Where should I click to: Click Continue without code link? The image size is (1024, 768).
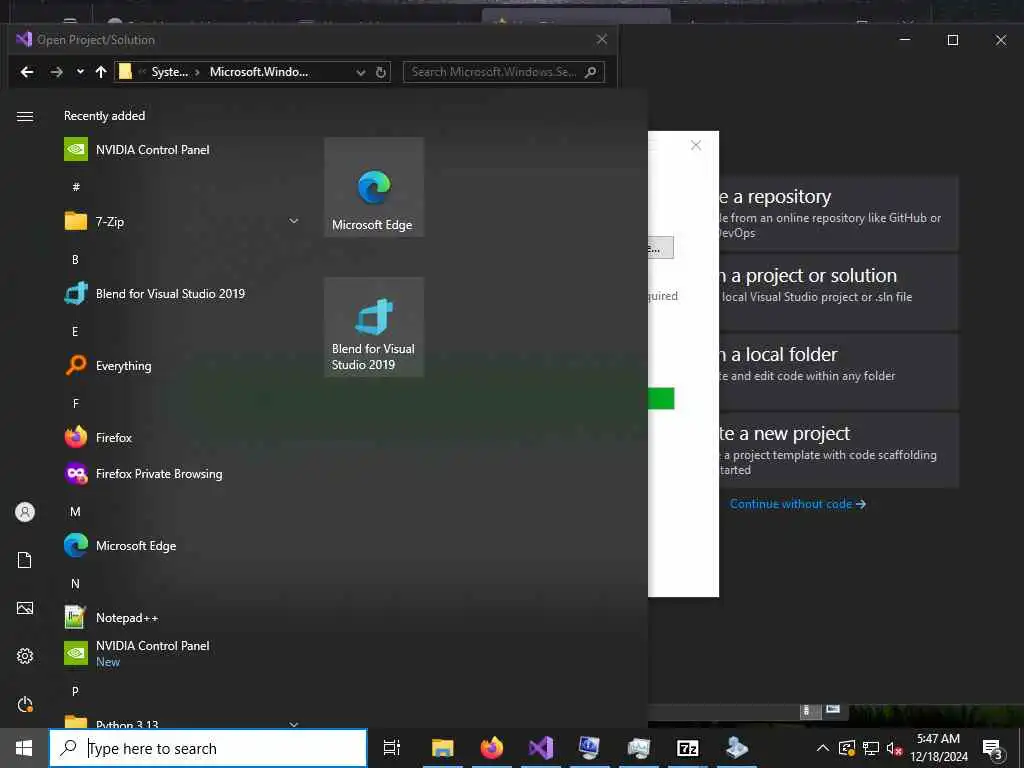point(797,504)
